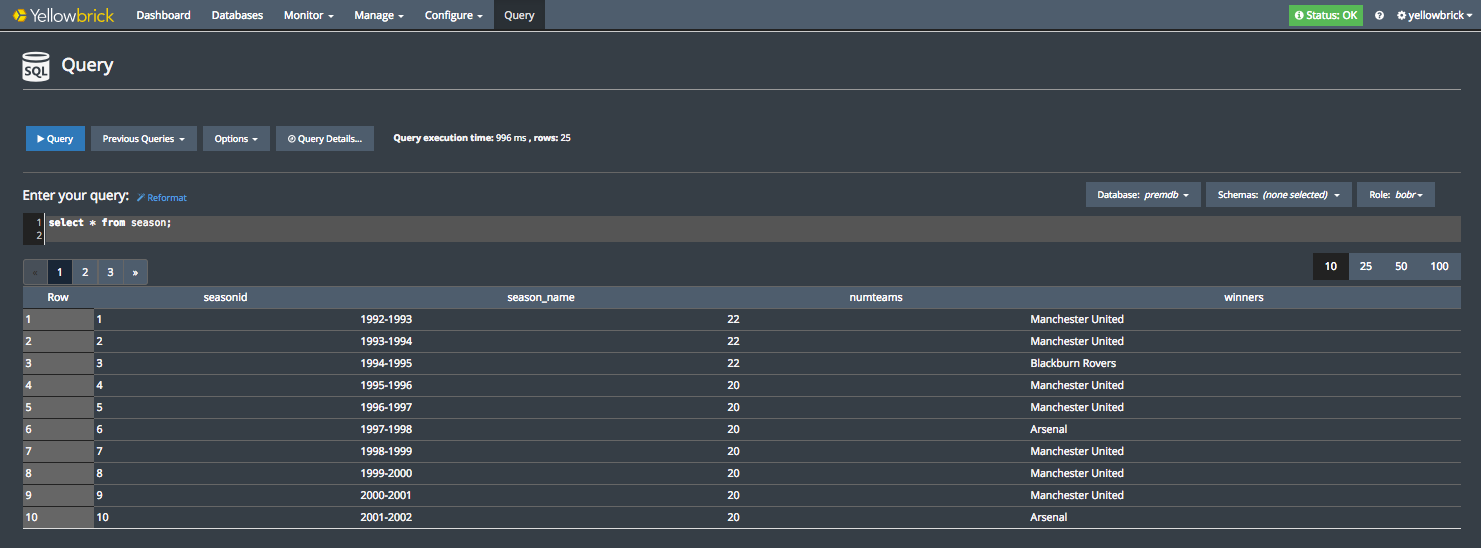Screen dimensions: 1481x548
Task: Click the SQL database icon beside Query heading
Action: pos(36,67)
